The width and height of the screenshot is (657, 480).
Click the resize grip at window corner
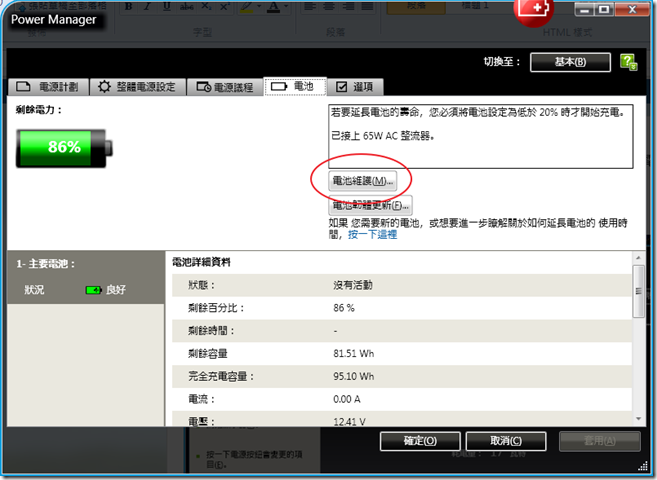[x=643, y=465]
